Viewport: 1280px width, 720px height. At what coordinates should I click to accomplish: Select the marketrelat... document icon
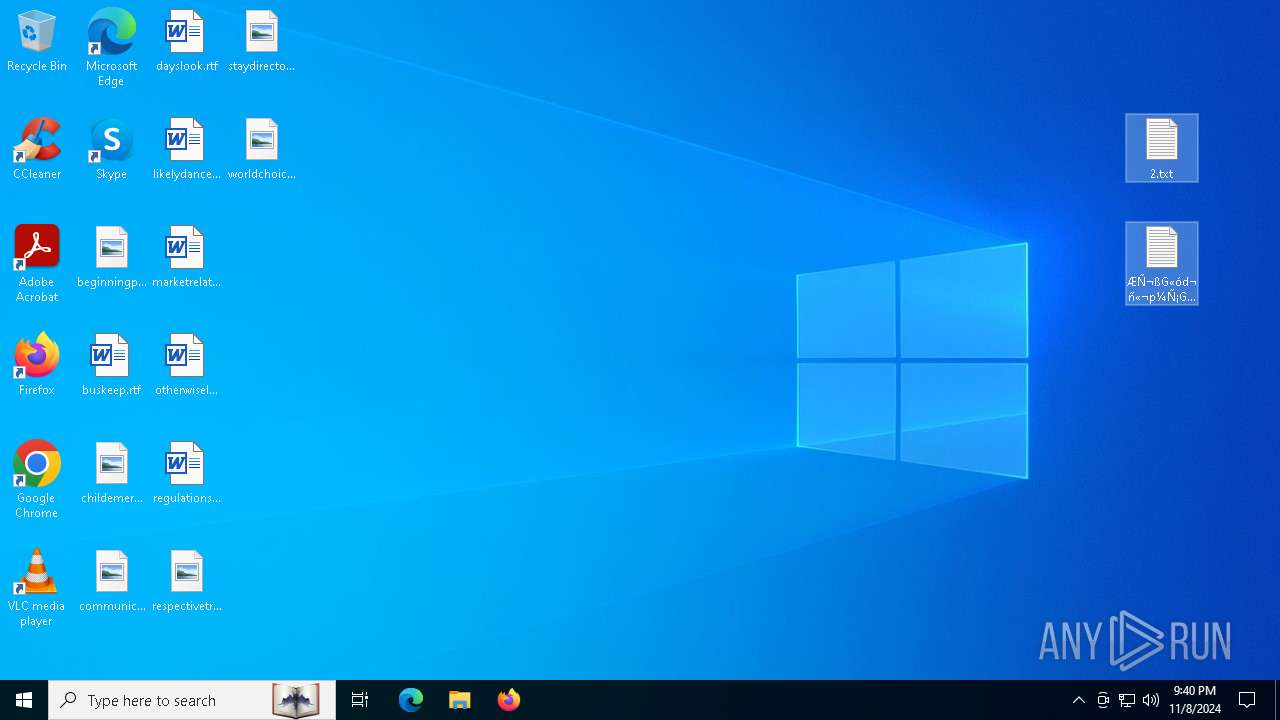(x=186, y=258)
